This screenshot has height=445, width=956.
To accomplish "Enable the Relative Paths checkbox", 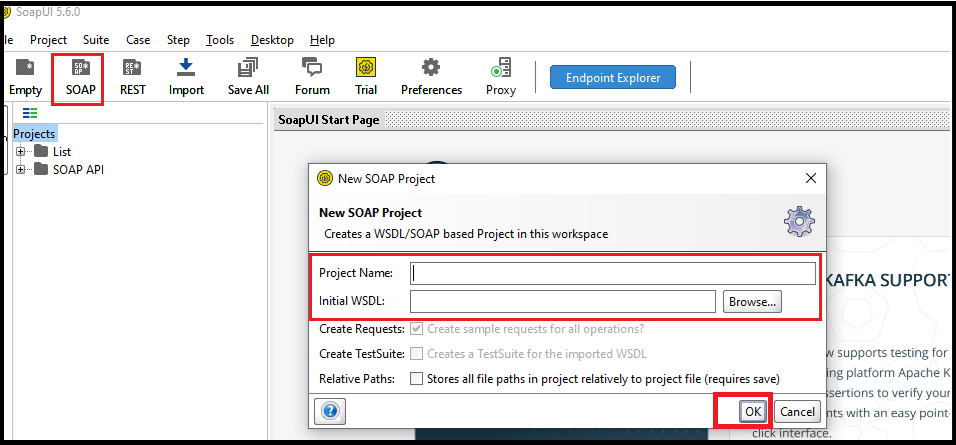I will click(416, 379).
